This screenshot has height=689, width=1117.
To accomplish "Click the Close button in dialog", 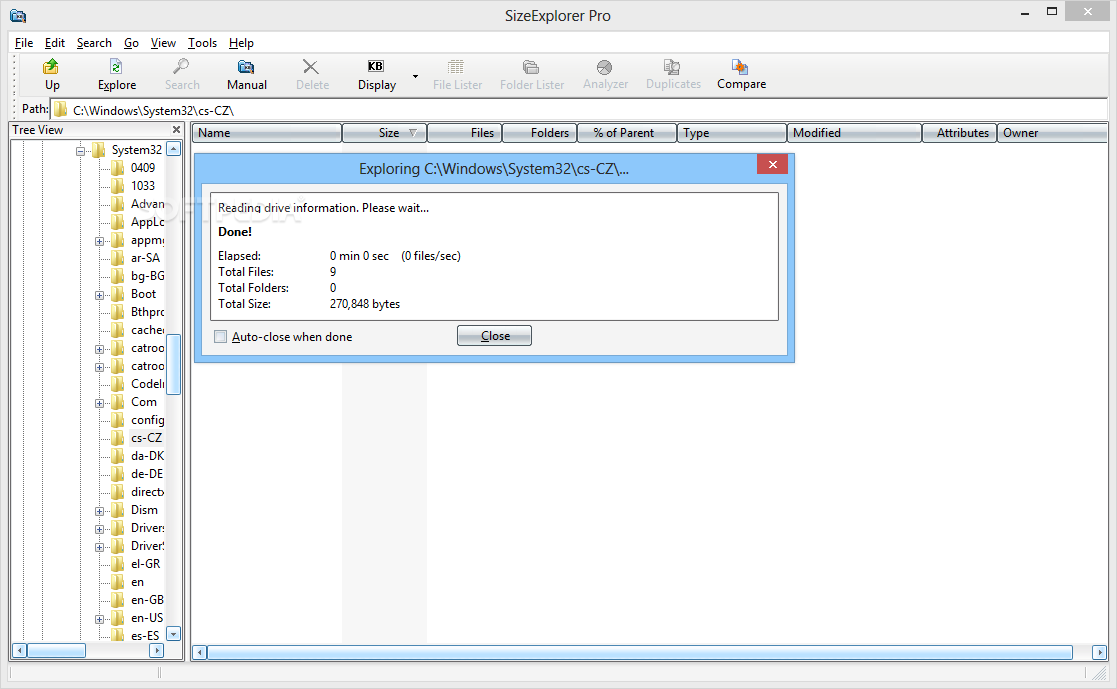I will [494, 336].
